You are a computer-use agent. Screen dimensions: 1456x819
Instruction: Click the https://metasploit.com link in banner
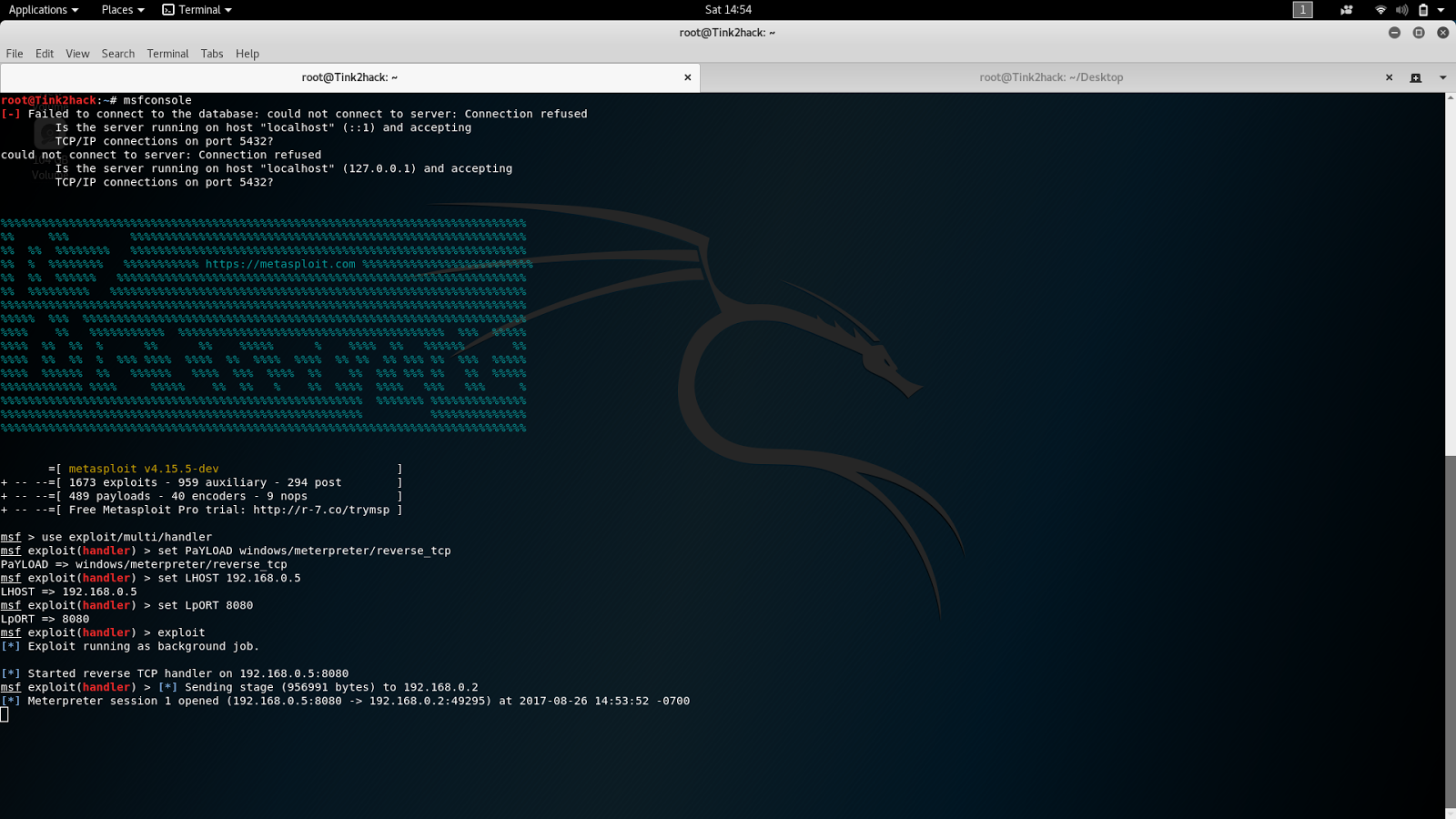click(280, 264)
